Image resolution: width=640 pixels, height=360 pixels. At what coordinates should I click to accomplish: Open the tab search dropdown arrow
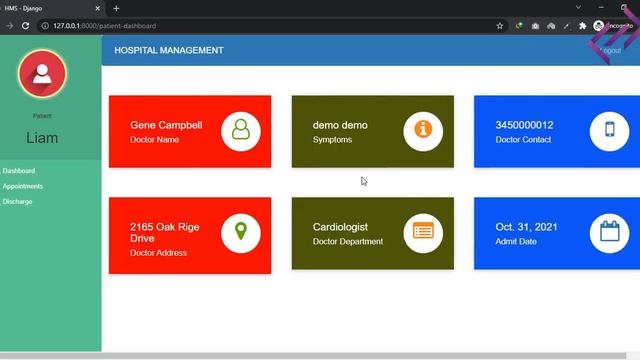click(578, 7)
